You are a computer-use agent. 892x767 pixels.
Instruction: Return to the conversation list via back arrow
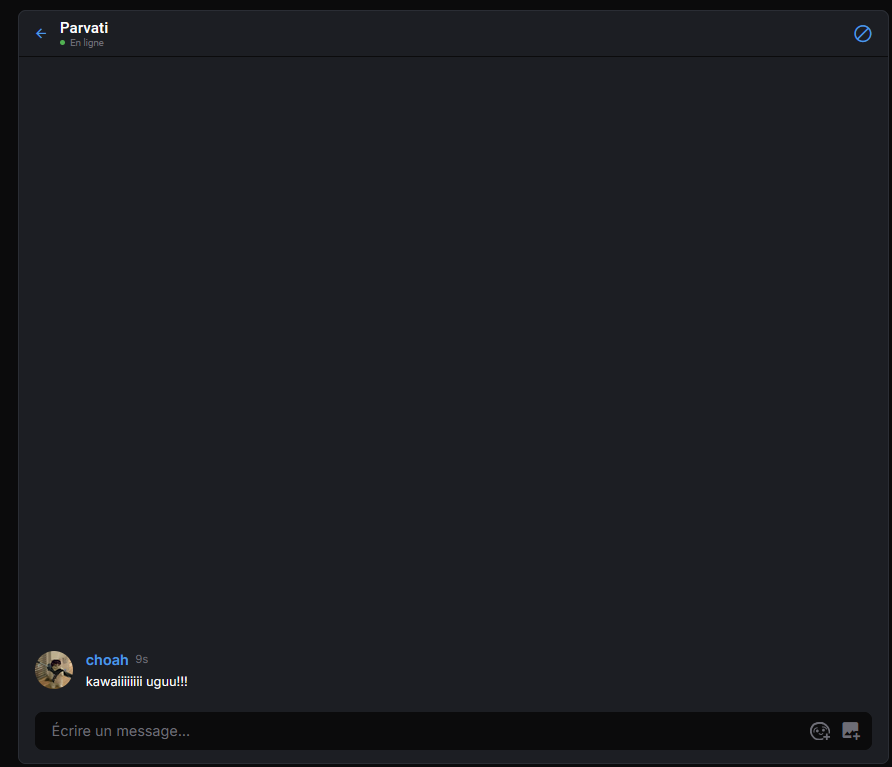point(41,34)
